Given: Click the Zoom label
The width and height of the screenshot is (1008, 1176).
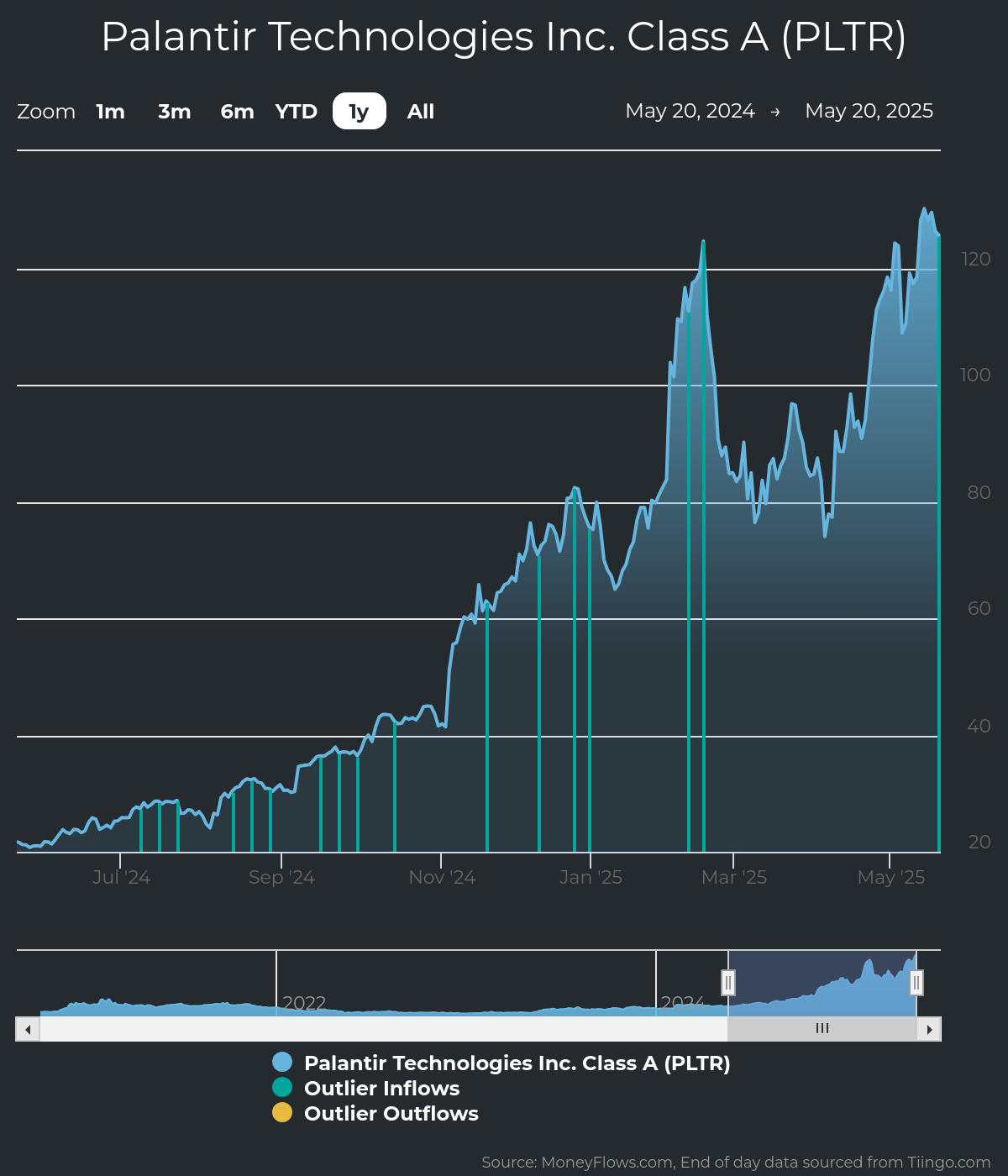Looking at the screenshot, I should (x=46, y=112).
